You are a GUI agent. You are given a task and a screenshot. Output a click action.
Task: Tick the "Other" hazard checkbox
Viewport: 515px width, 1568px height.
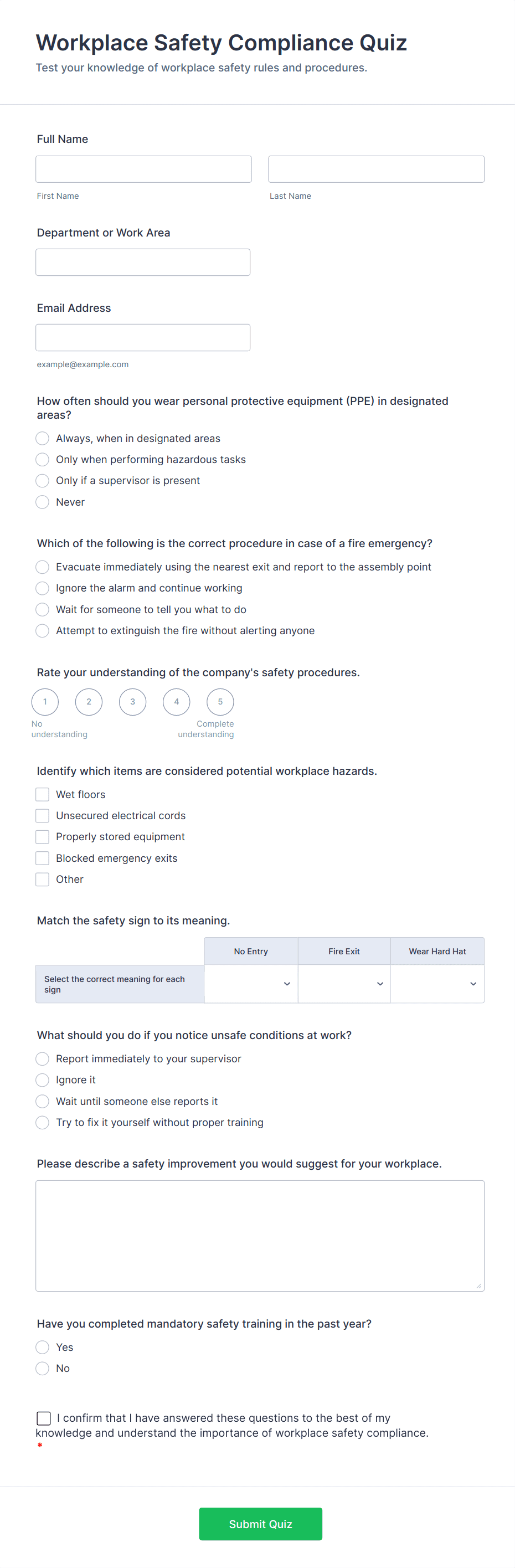(x=42, y=879)
